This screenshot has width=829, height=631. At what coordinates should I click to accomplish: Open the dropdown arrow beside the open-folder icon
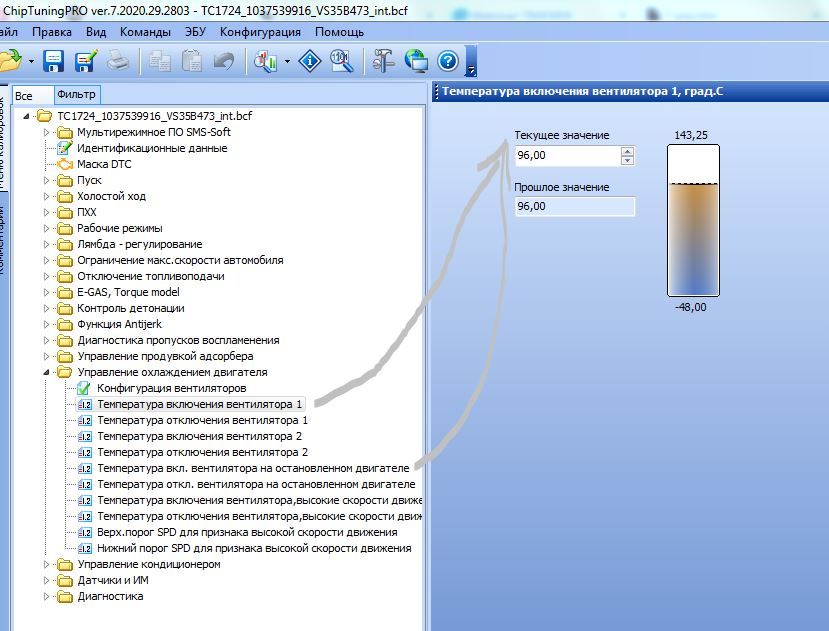pyautogui.click(x=31, y=61)
